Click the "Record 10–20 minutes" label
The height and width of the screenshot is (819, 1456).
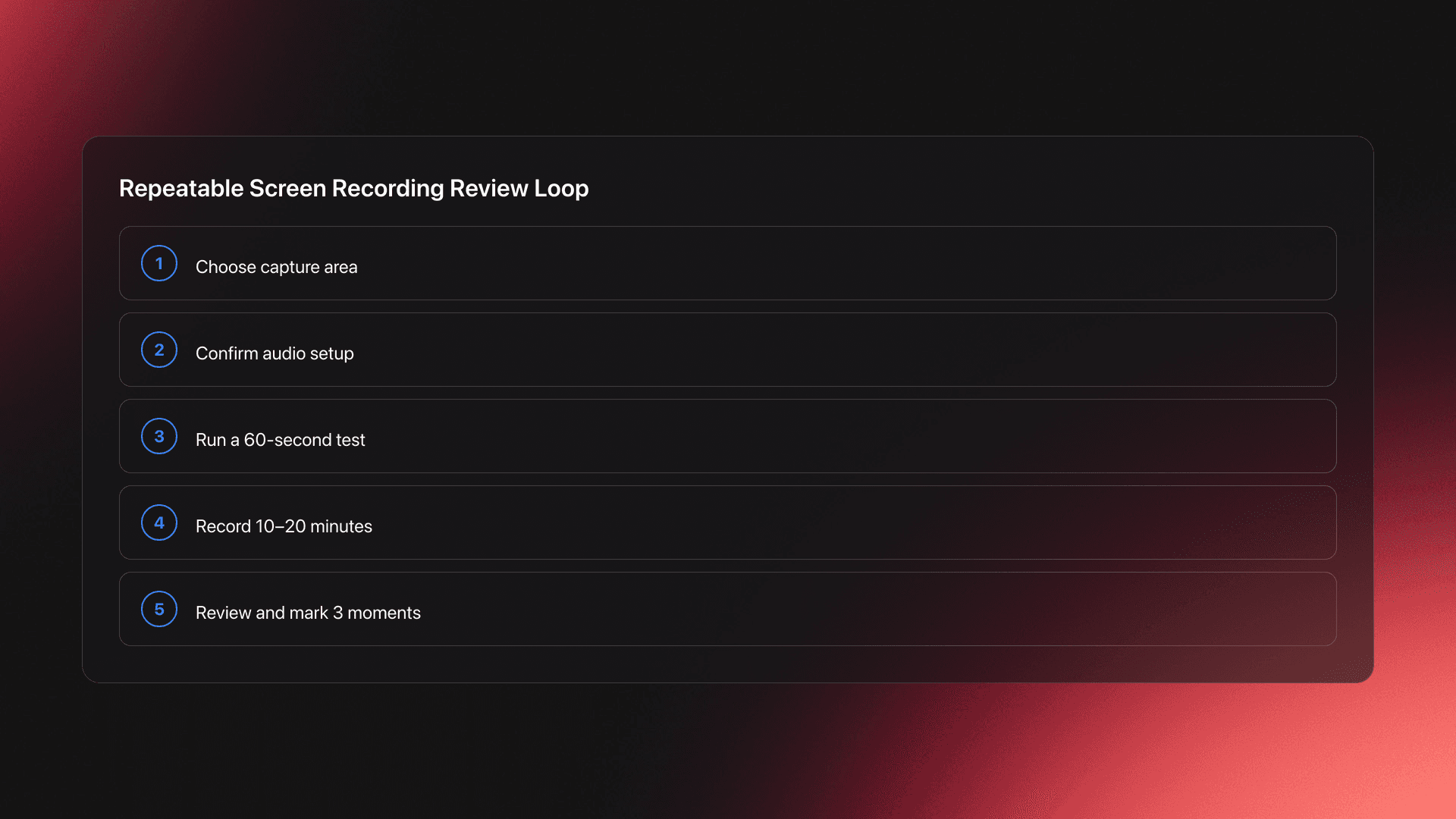284,526
